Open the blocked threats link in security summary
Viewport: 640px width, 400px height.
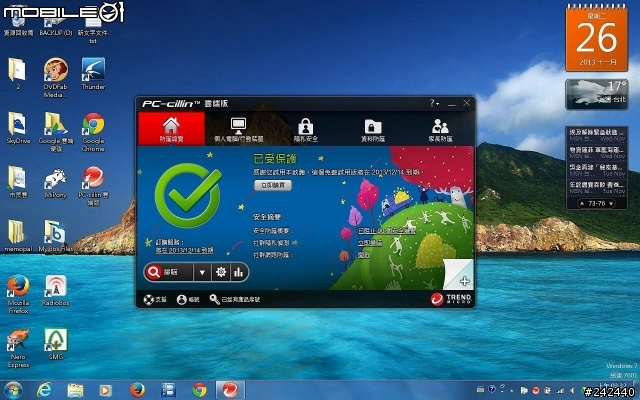[x=387, y=231]
